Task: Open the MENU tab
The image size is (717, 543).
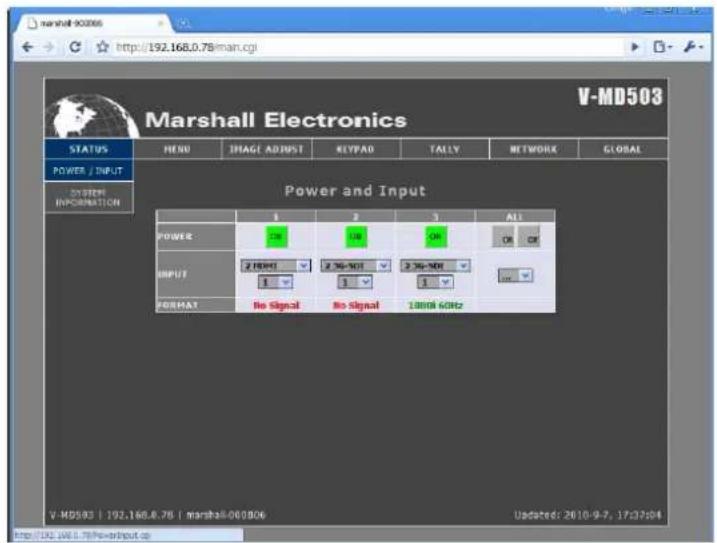Action: click(177, 149)
